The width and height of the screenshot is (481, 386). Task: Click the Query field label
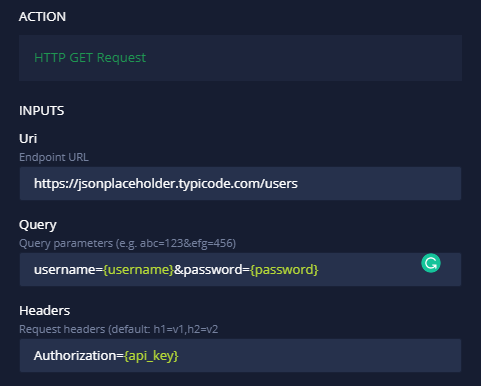point(38,225)
